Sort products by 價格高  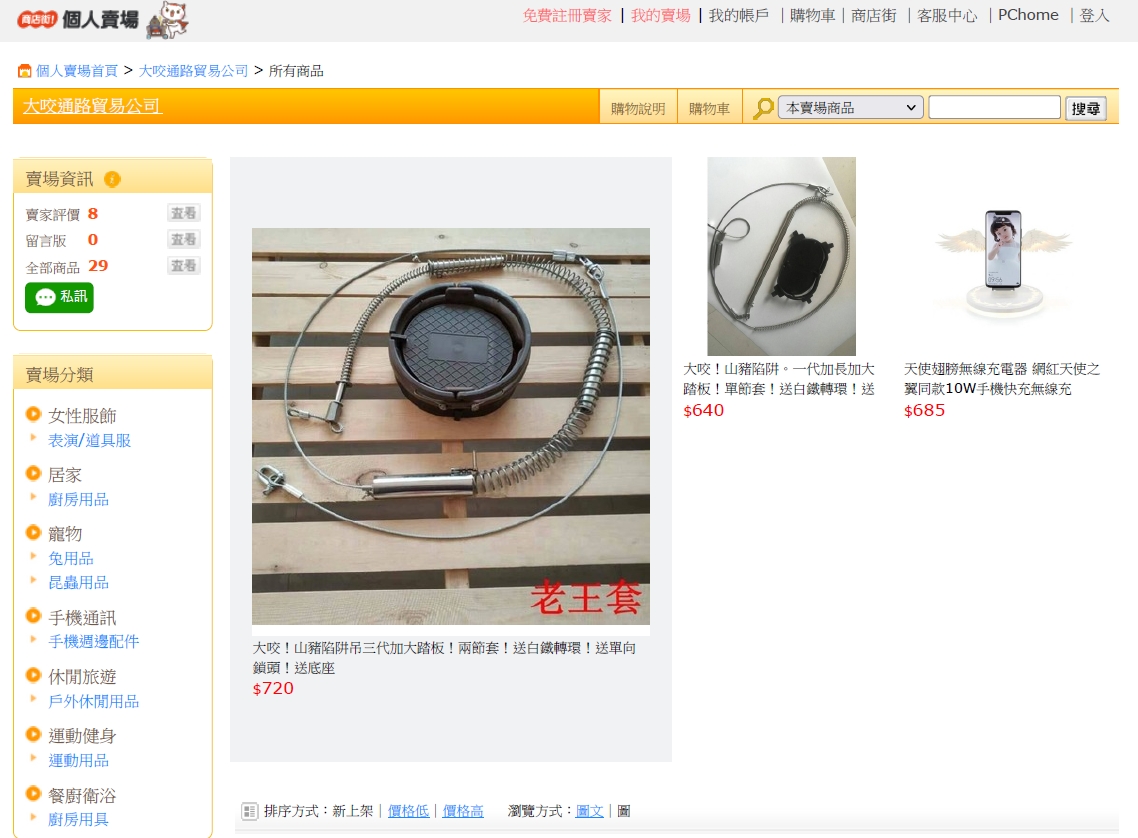pos(463,811)
